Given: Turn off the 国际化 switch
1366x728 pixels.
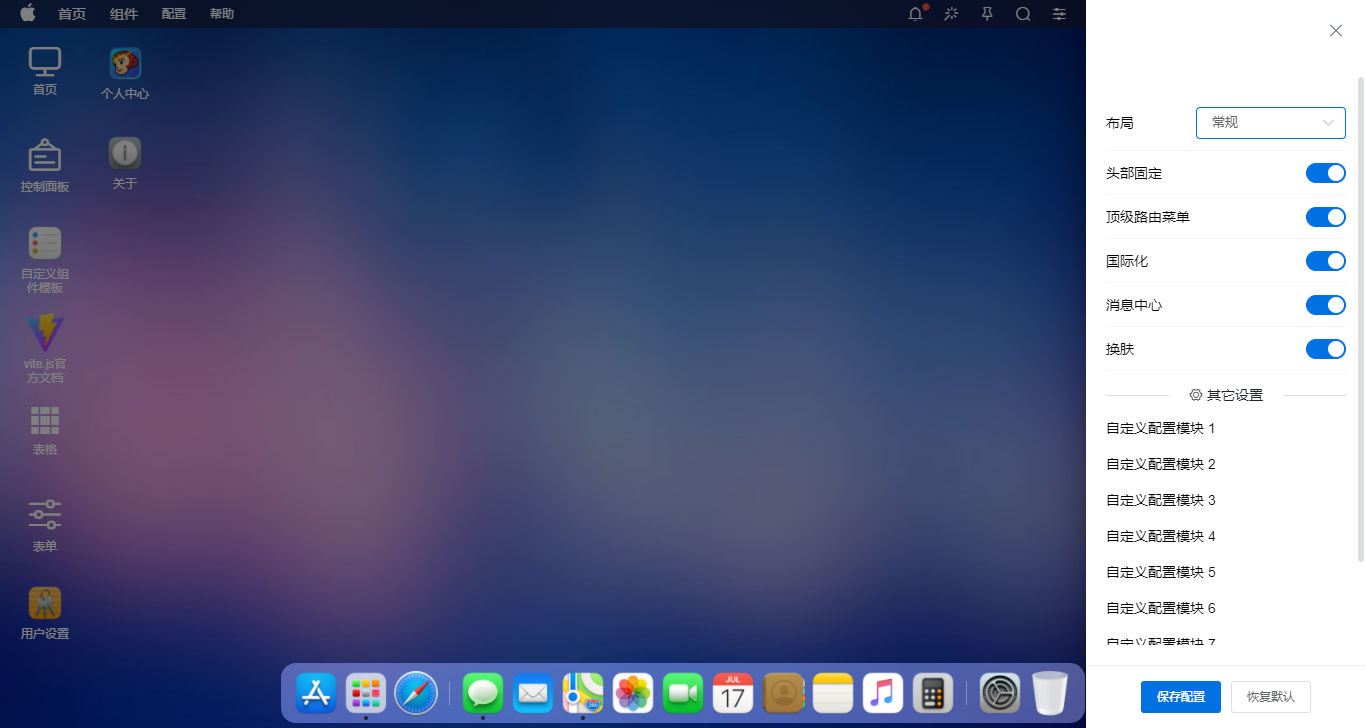Looking at the screenshot, I should (x=1325, y=260).
